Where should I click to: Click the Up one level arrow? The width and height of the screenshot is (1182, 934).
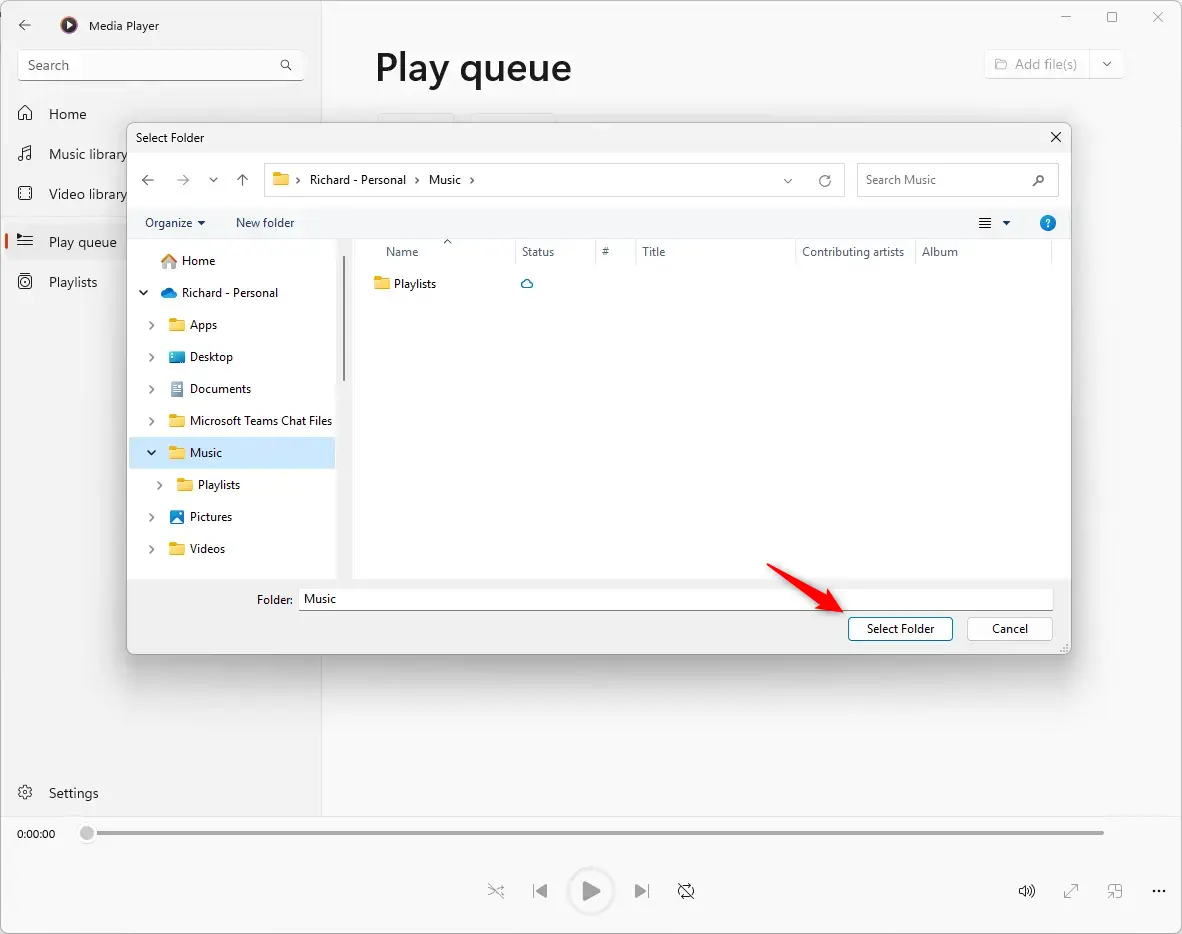[x=242, y=180]
